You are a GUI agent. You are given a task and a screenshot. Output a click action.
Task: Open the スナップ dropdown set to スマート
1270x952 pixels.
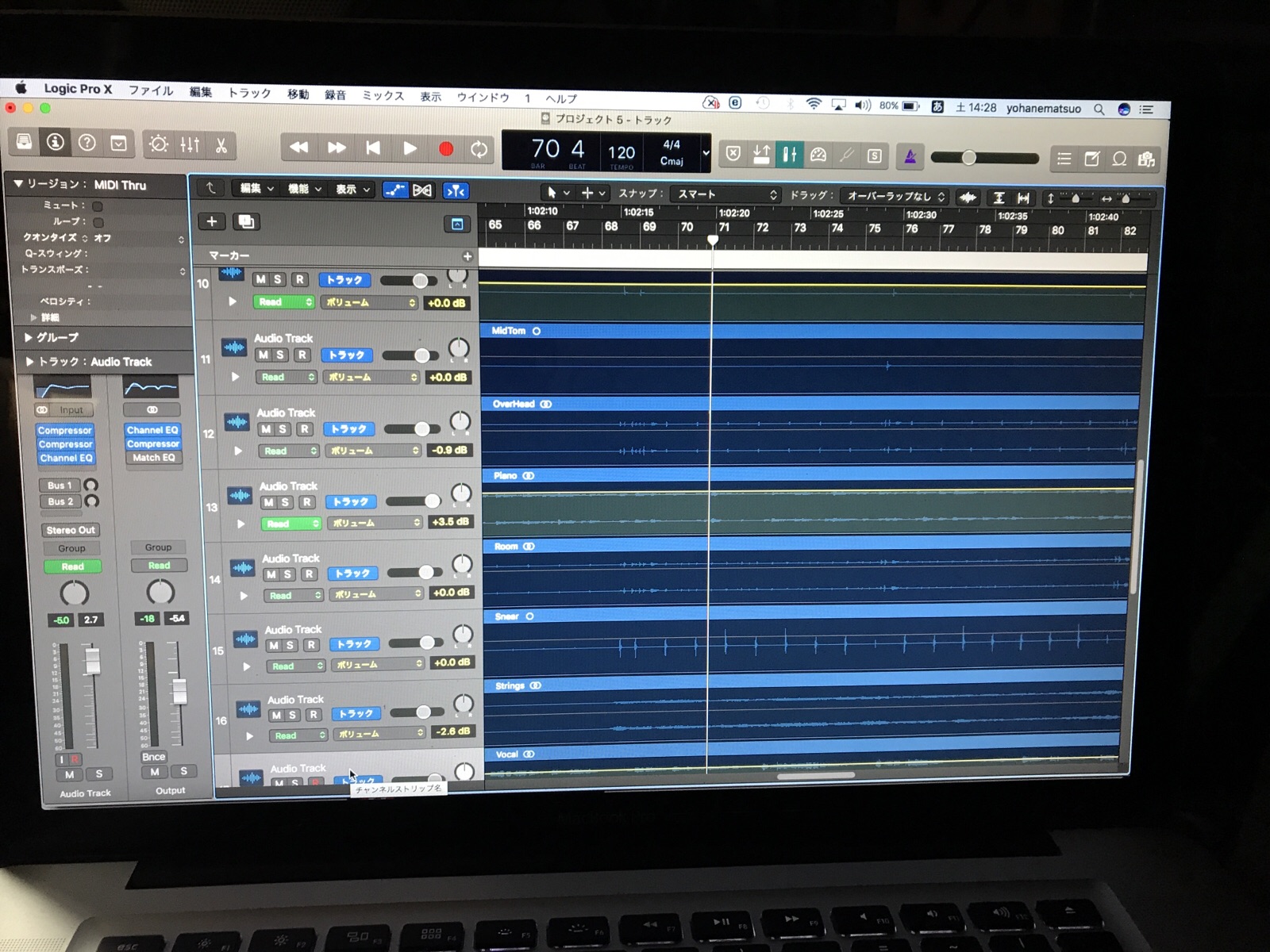[726, 194]
